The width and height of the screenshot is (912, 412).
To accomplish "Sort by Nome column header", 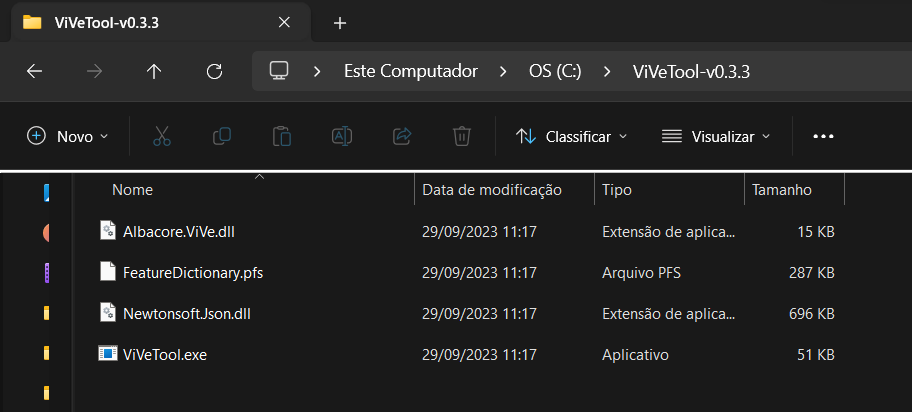I will [132, 190].
